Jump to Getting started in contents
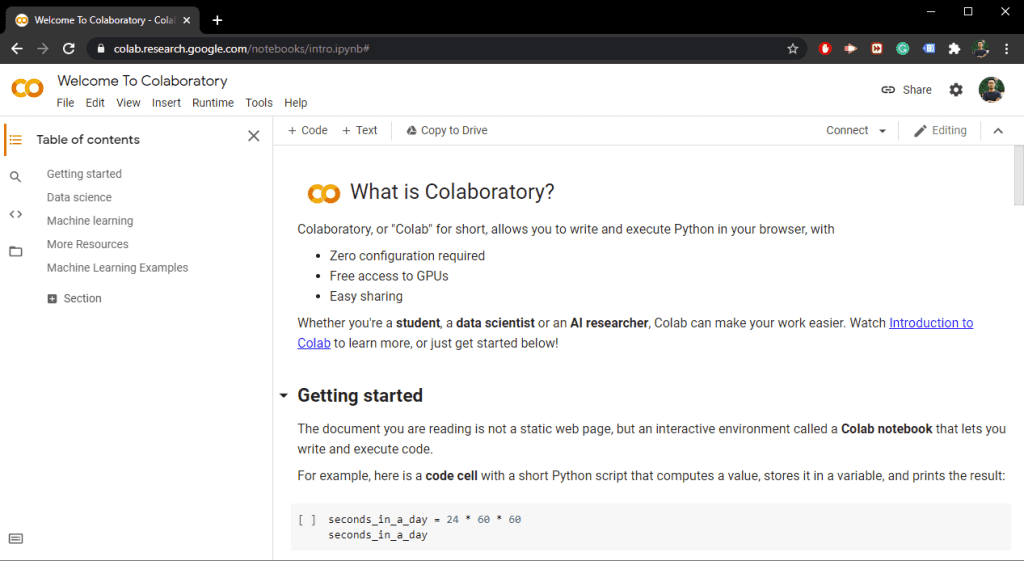This screenshot has width=1024, height=561. click(84, 174)
